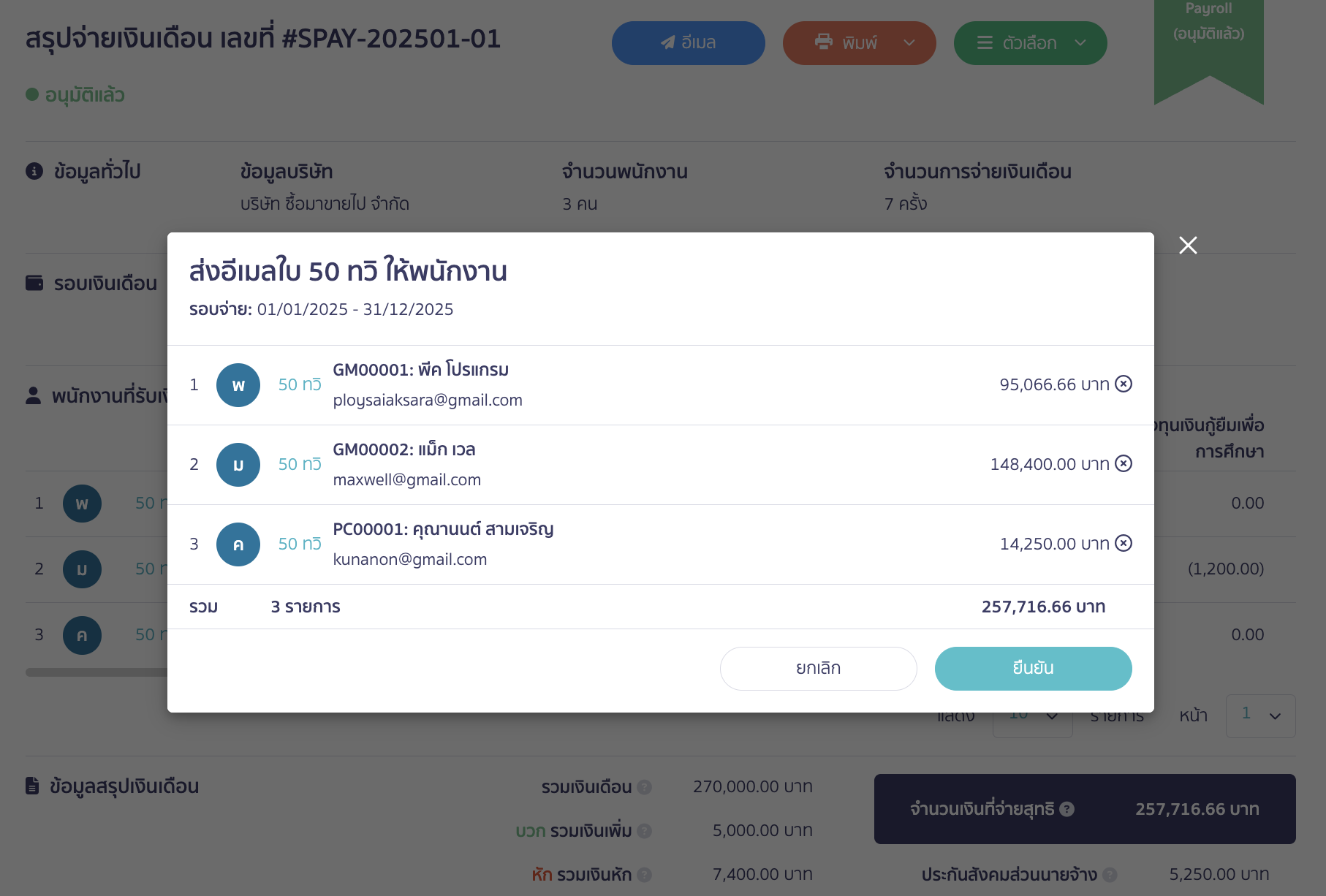Click the horizontal scrollbar under employee table
The height and width of the screenshot is (896, 1326).
point(96,672)
